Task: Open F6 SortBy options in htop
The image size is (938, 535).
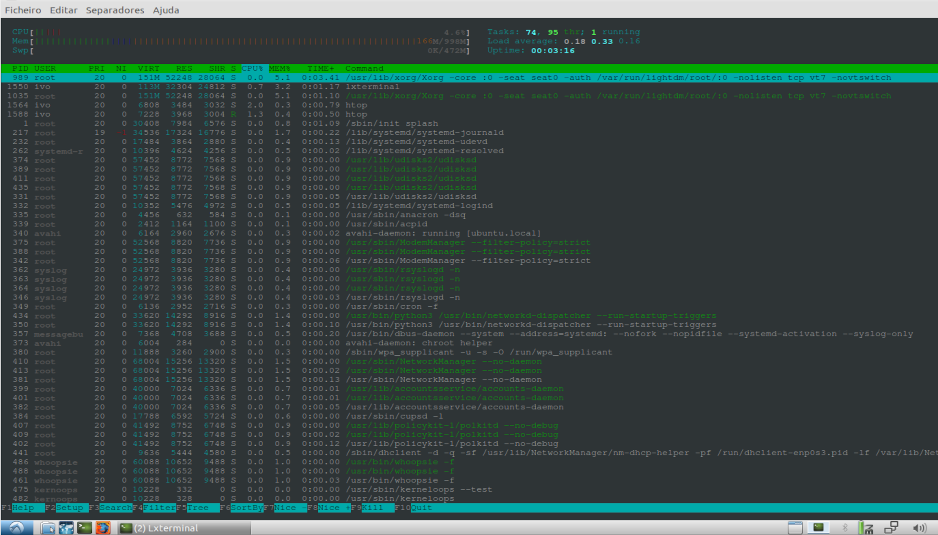Action: click(246, 508)
